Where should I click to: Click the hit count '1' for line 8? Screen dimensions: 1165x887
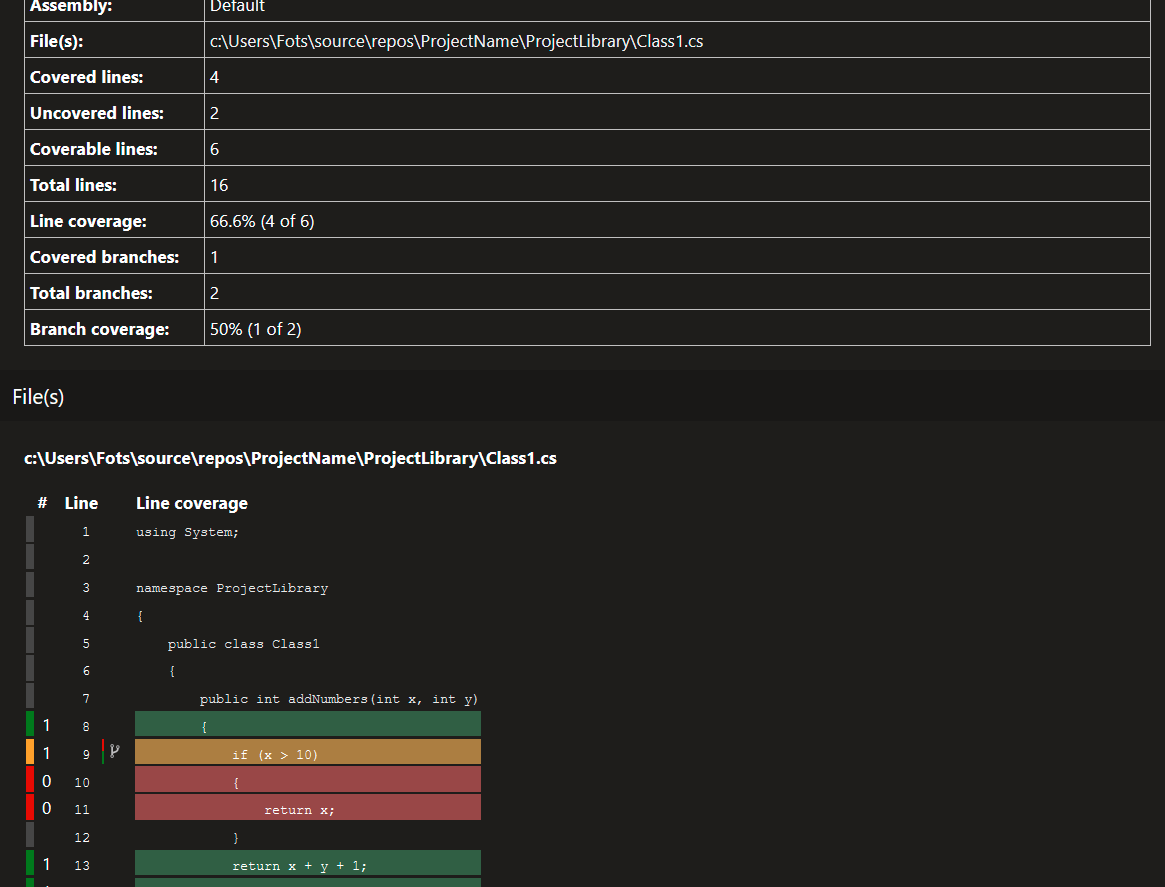[47, 725]
